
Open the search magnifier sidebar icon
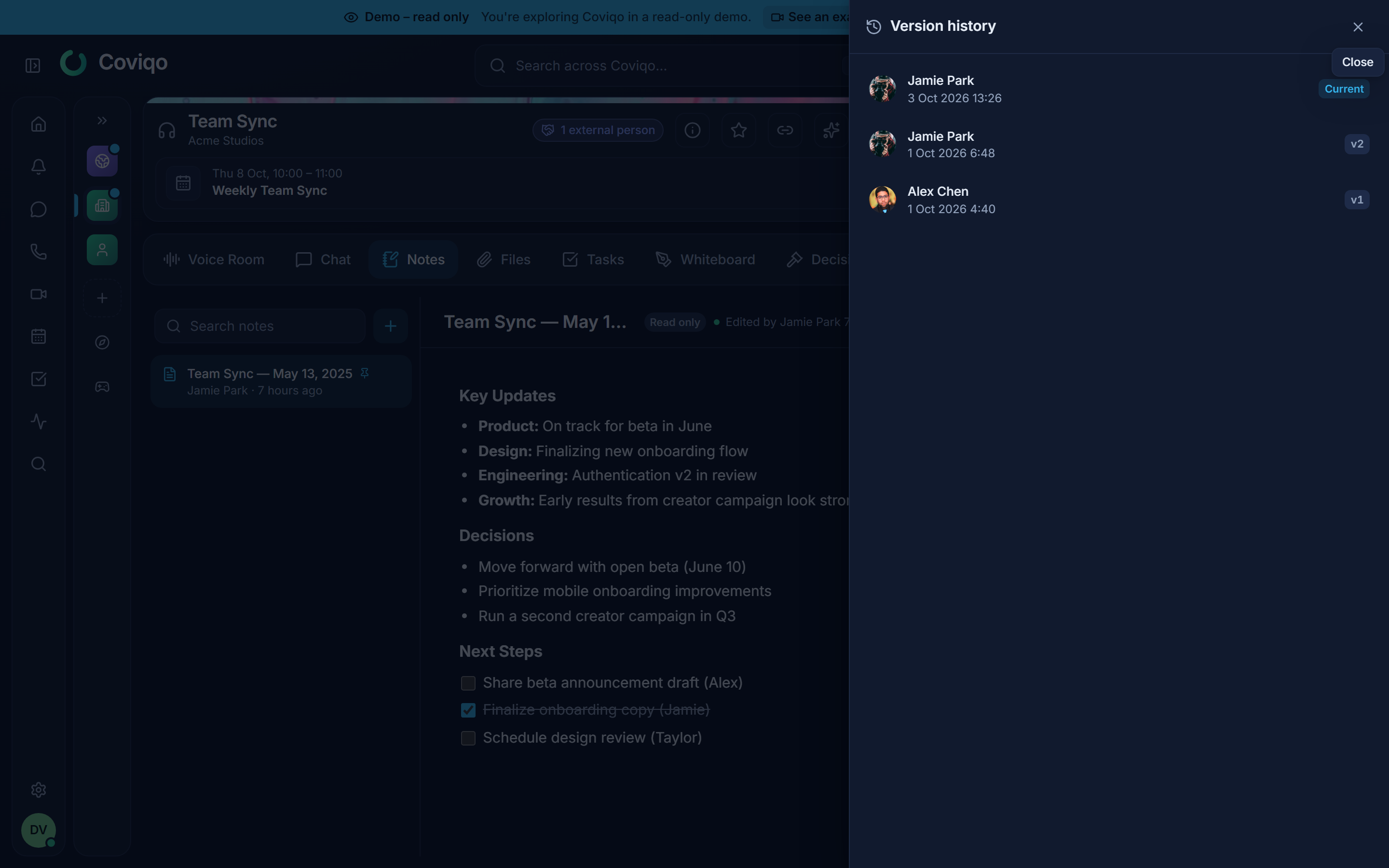coord(39,464)
